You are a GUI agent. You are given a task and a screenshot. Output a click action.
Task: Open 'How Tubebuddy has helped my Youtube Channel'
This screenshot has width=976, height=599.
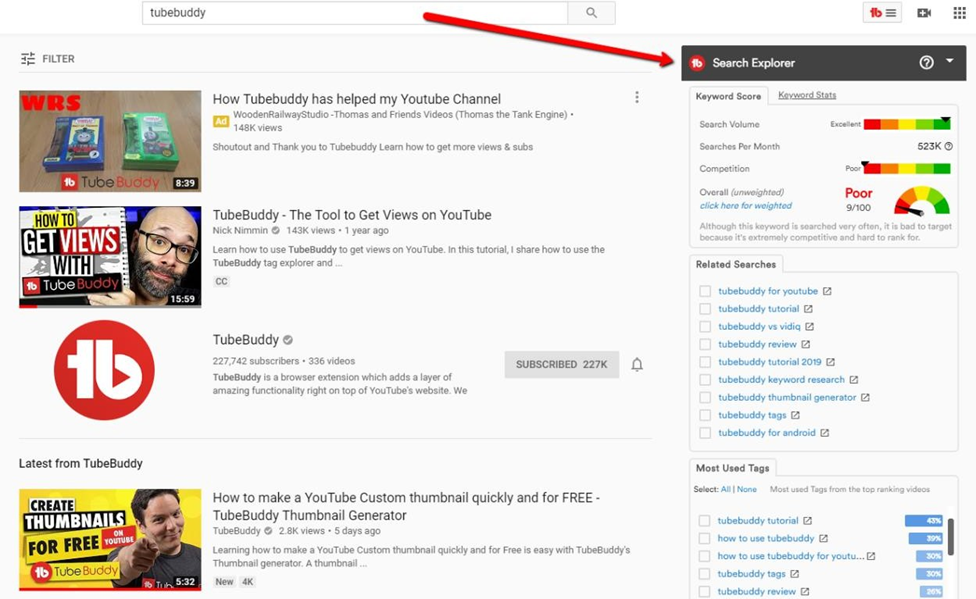tap(357, 99)
